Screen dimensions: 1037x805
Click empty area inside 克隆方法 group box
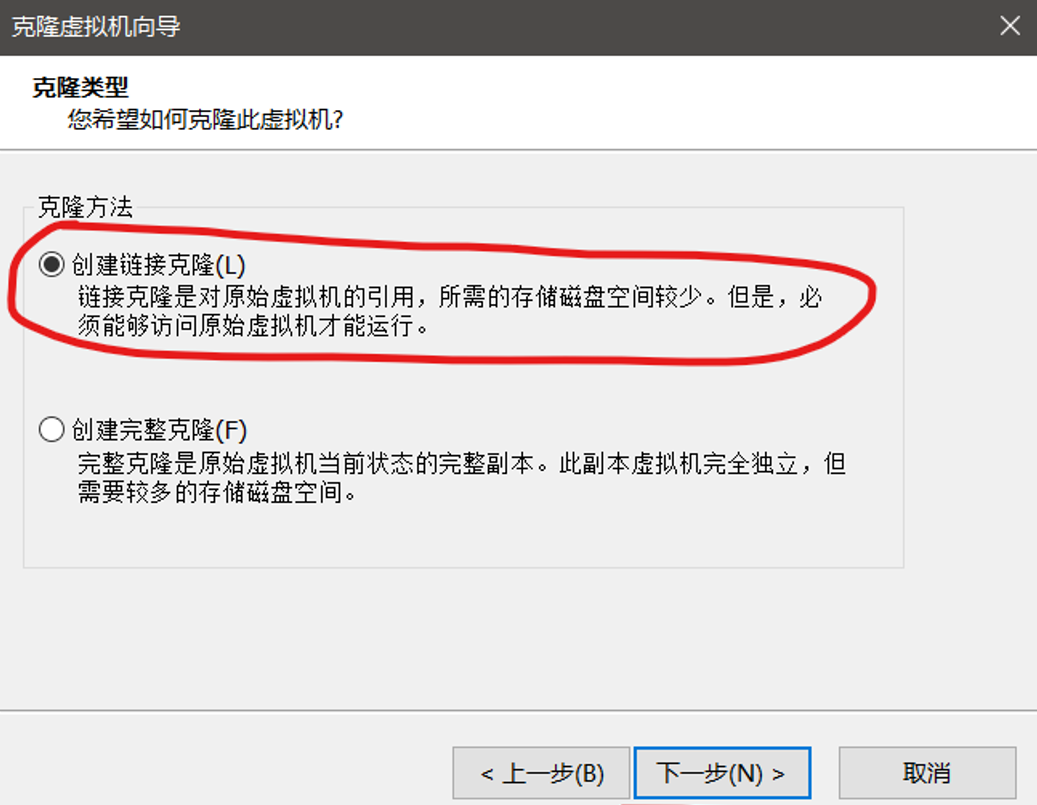tap(463, 529)
